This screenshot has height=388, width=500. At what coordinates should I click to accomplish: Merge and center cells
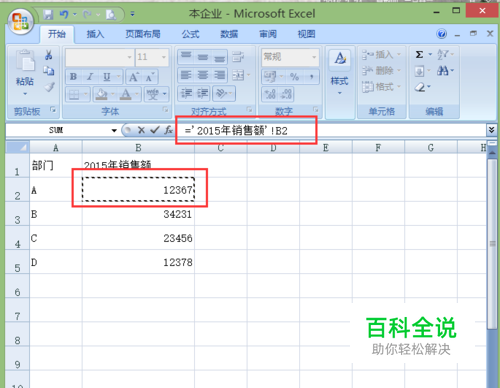tap(238, 75)
